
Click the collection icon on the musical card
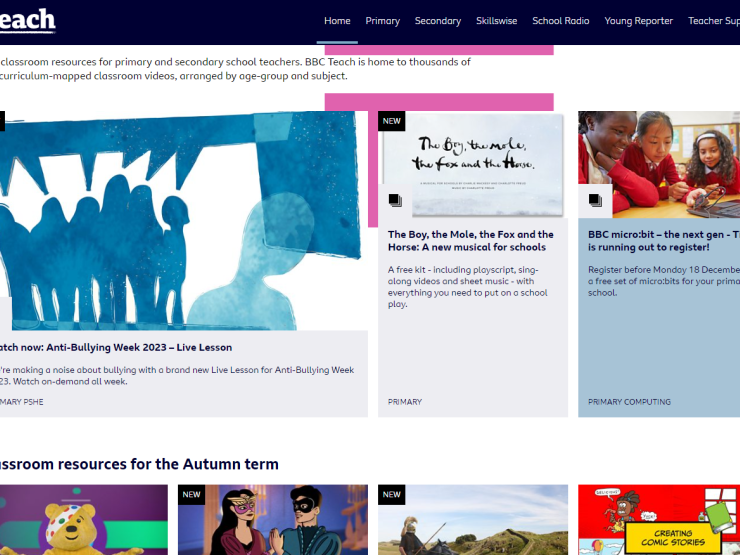point(395,200)
